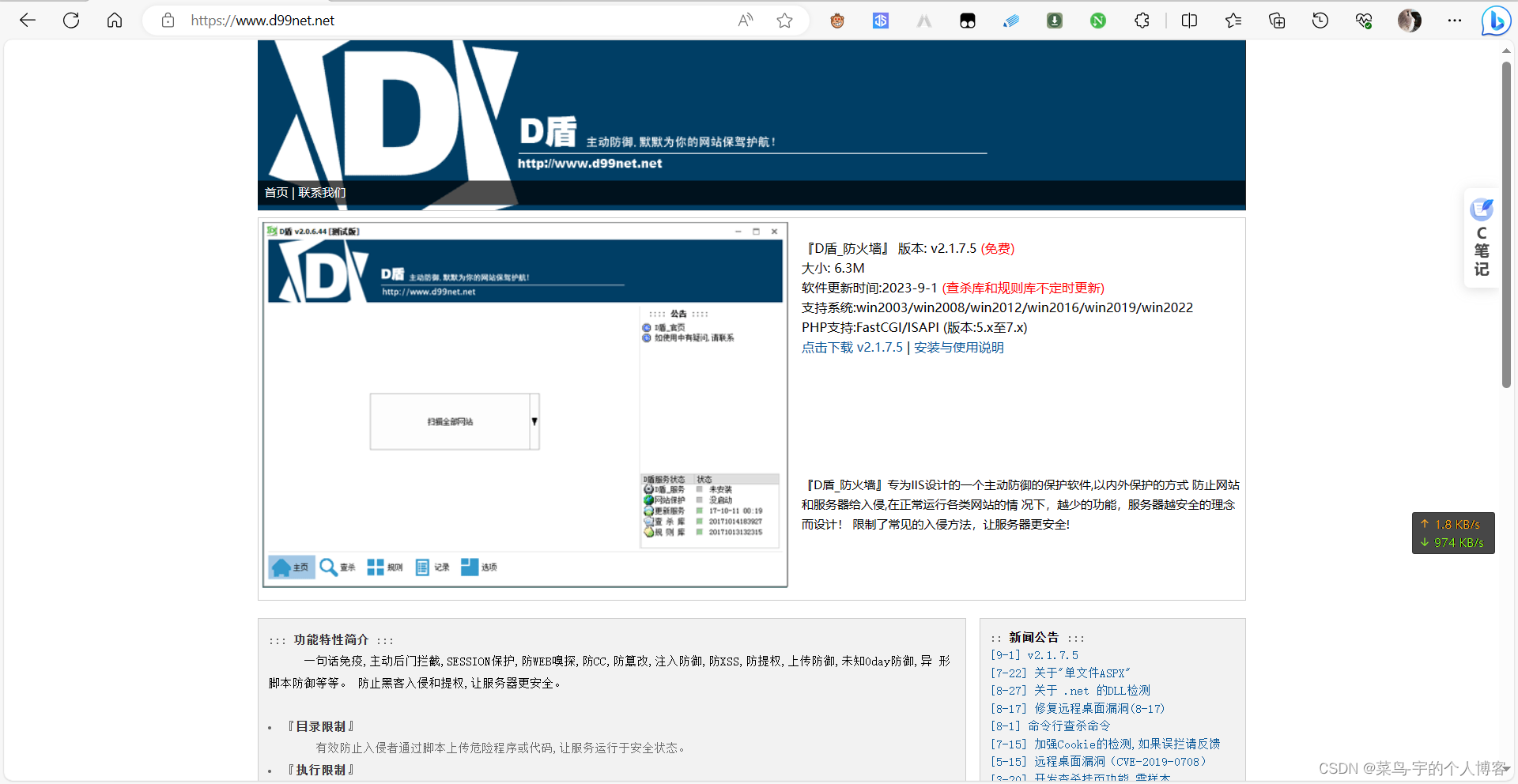Screen dimensions: 1518x784
Task: Click the 点击下载 v2.1.7.5 download link
Action: pos(852,347)
